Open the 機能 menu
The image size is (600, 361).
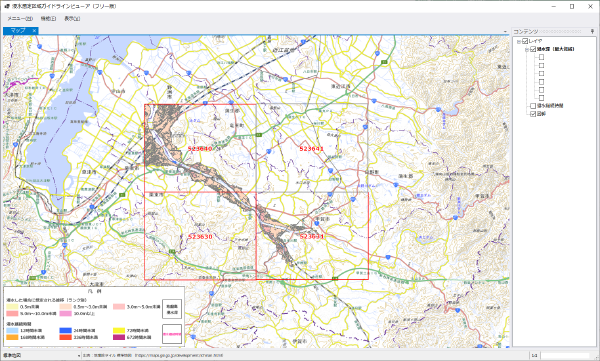point(48,18)
